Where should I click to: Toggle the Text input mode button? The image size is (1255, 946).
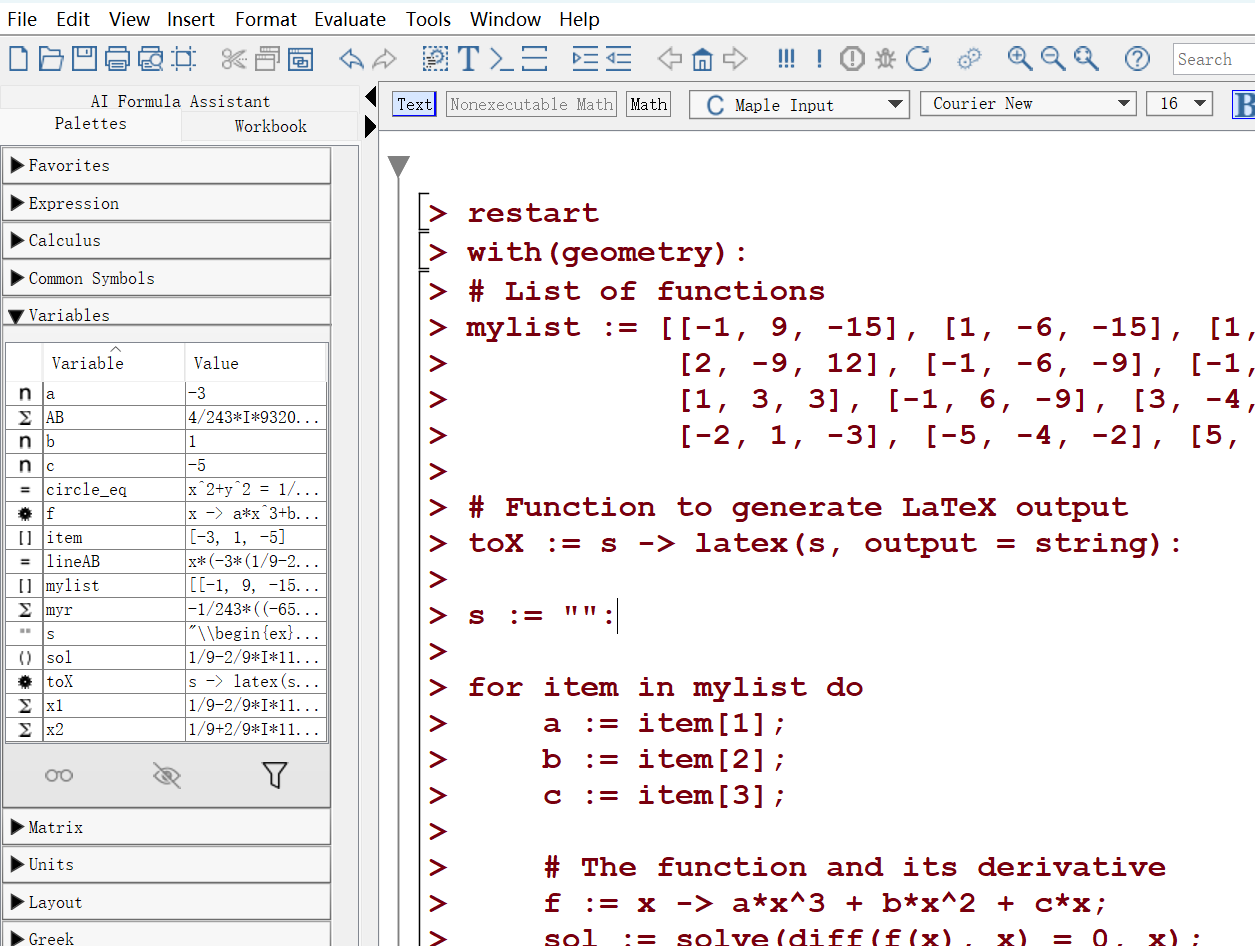click(x=415, y=104)
